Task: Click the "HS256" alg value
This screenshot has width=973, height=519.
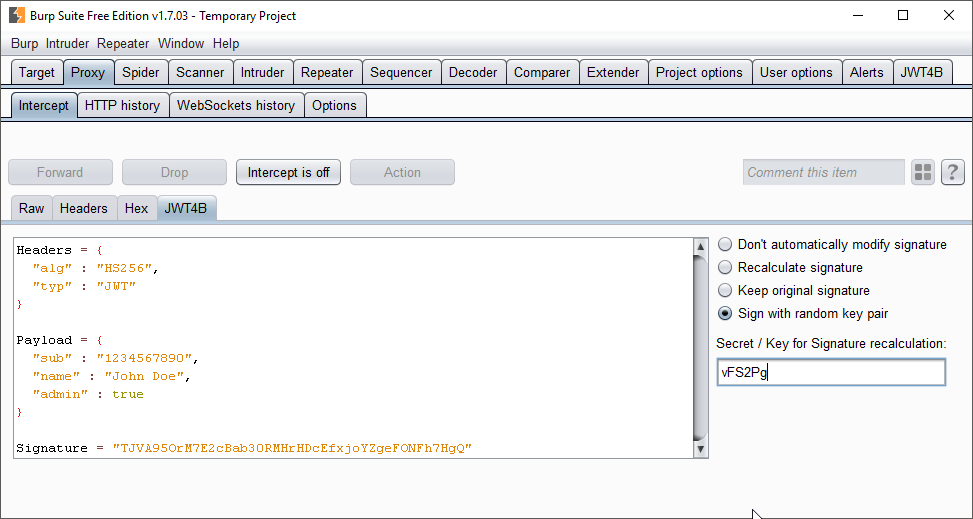Action: coord(124,268)
